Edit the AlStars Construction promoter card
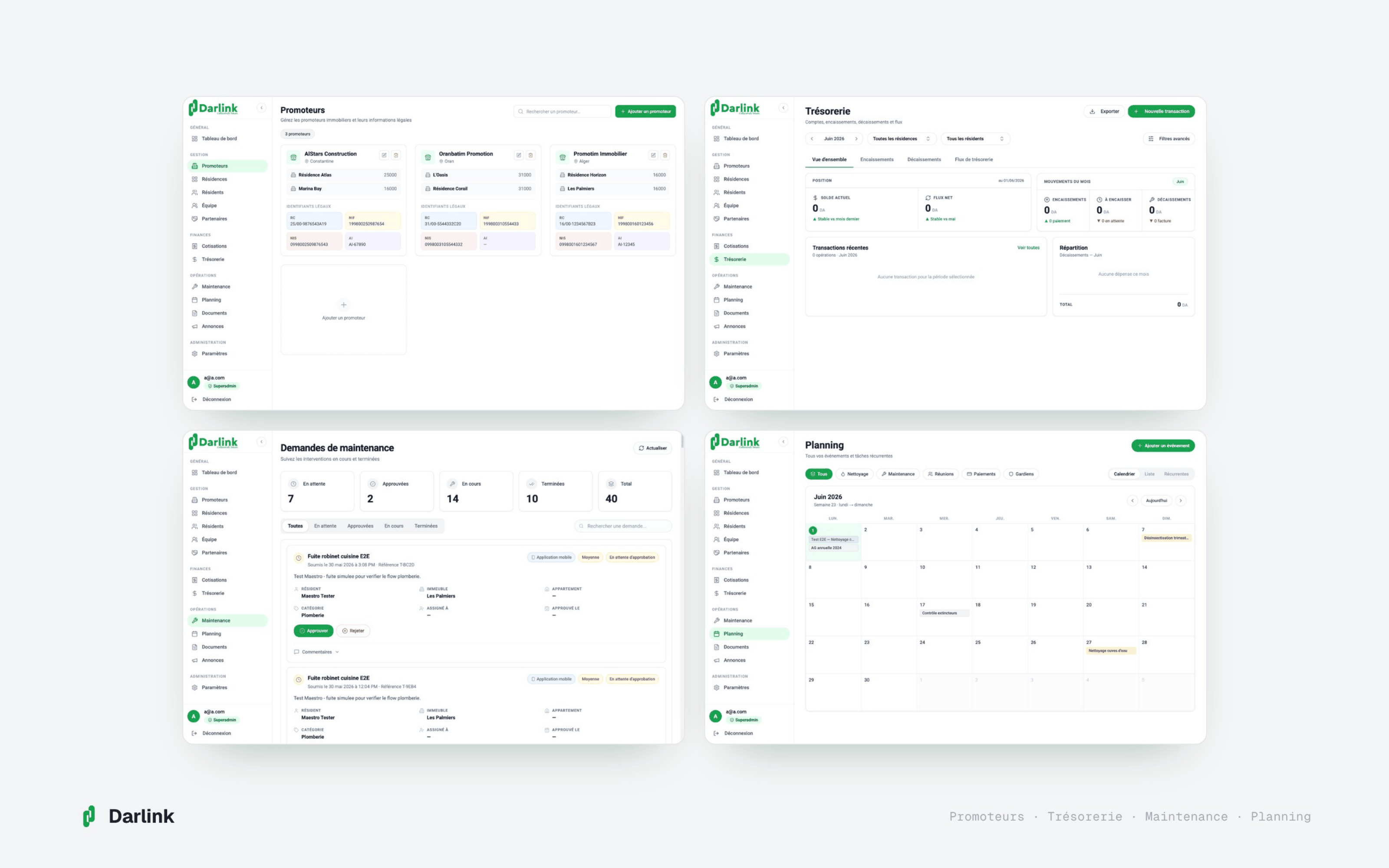1389x868 pixels. pyautogui.click(x=384, y=155)
